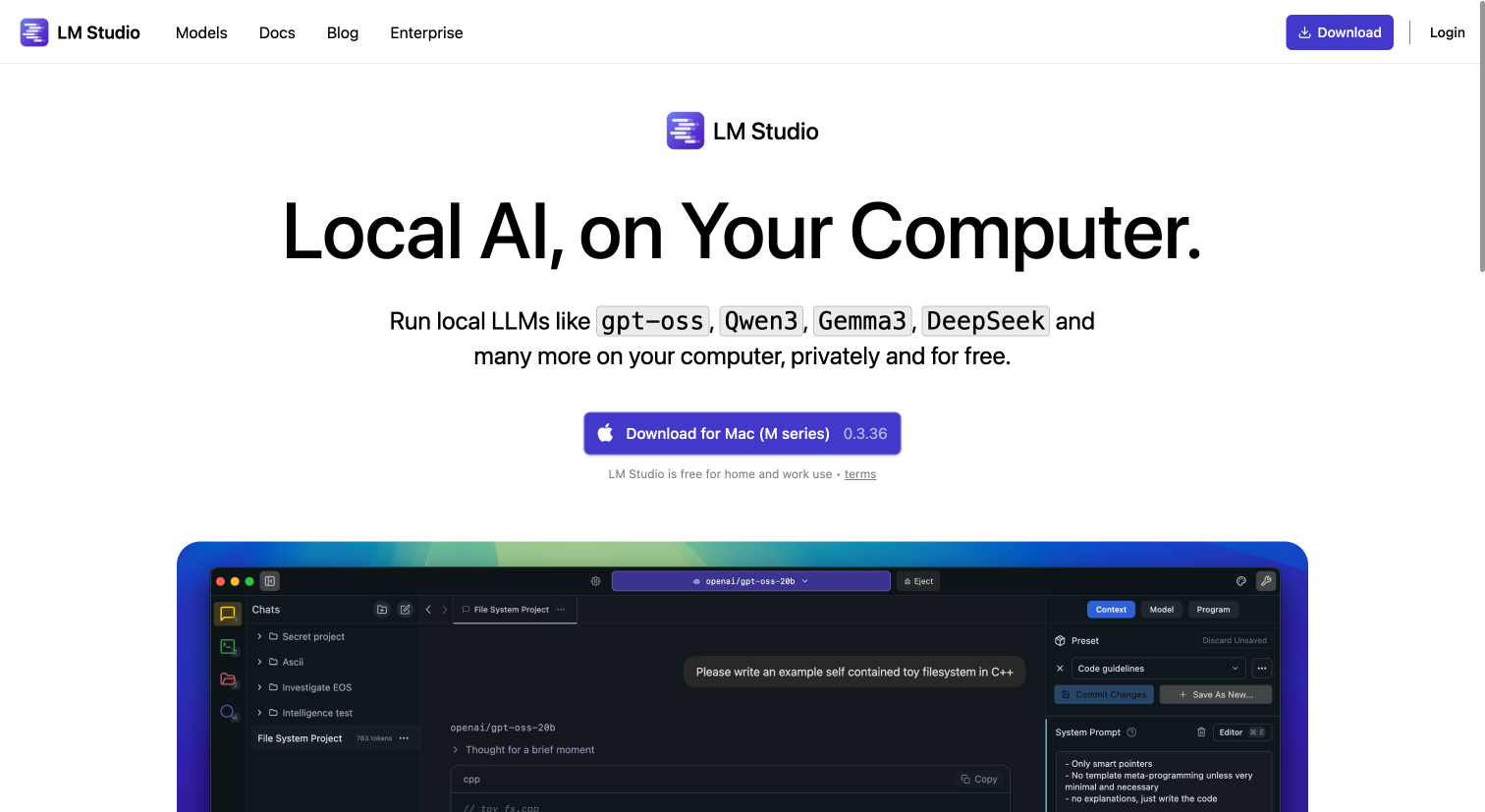Viewport: 1485px width, 812px height.
Task: Click the Download for Mac button
Action: coord(742,433)
